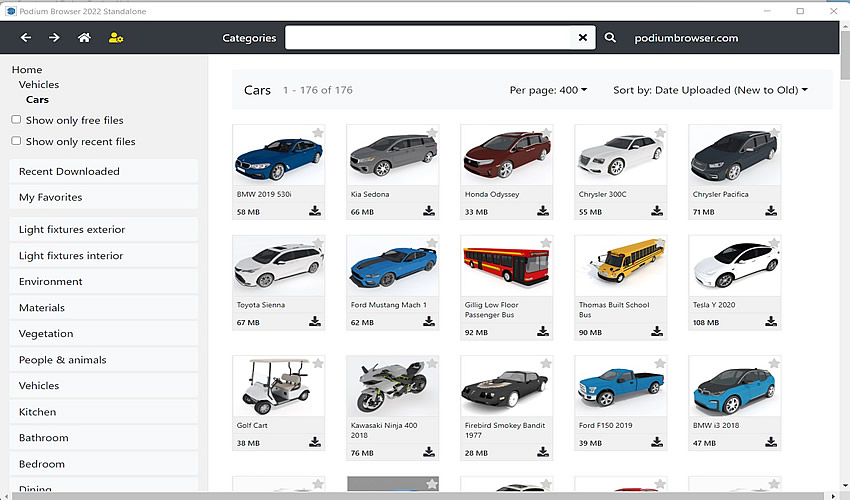Open the Tesla Y 2020 thumbnail
The image size is (850, 500).
[x=735, y=266]
